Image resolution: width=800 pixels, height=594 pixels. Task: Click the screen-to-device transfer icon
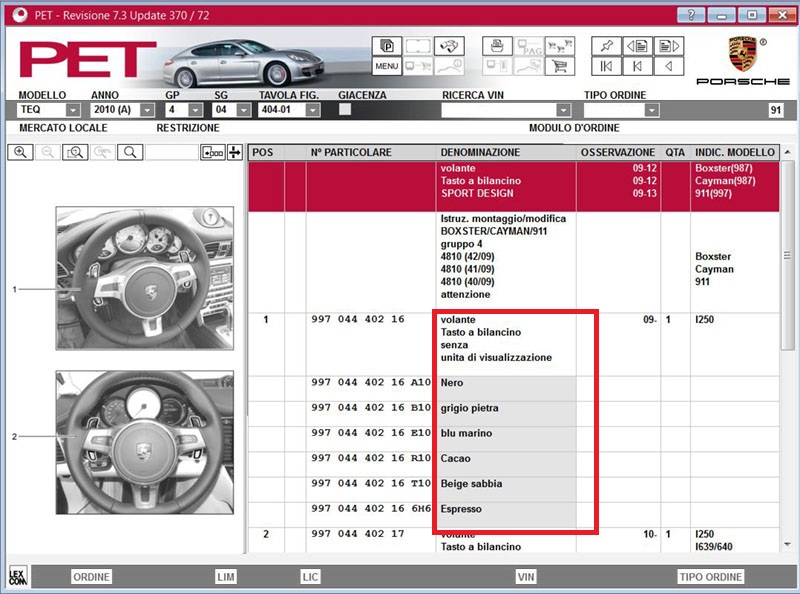tap(497, 66)
